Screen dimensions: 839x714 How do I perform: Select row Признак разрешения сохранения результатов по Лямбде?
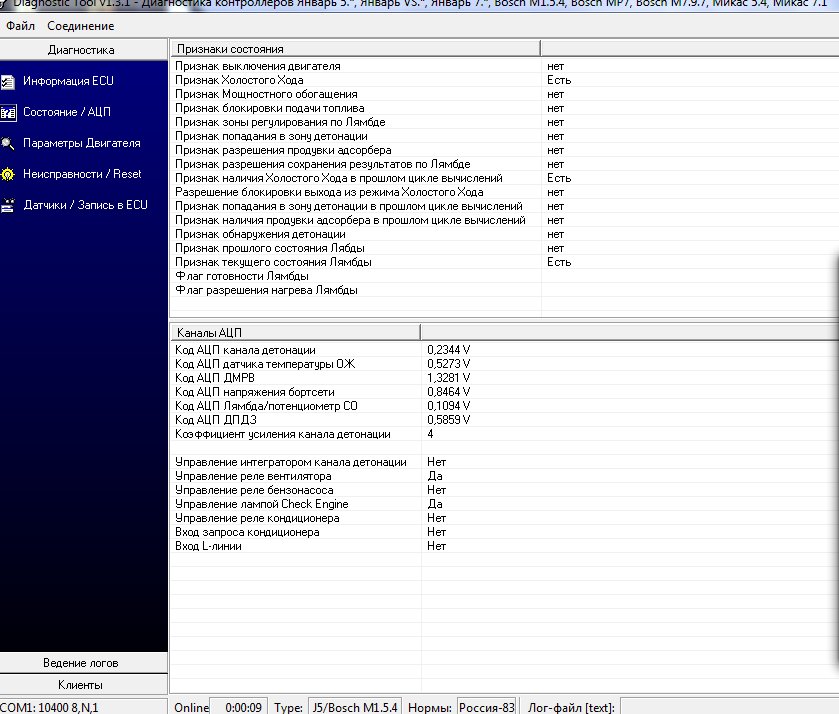(504, 164)
